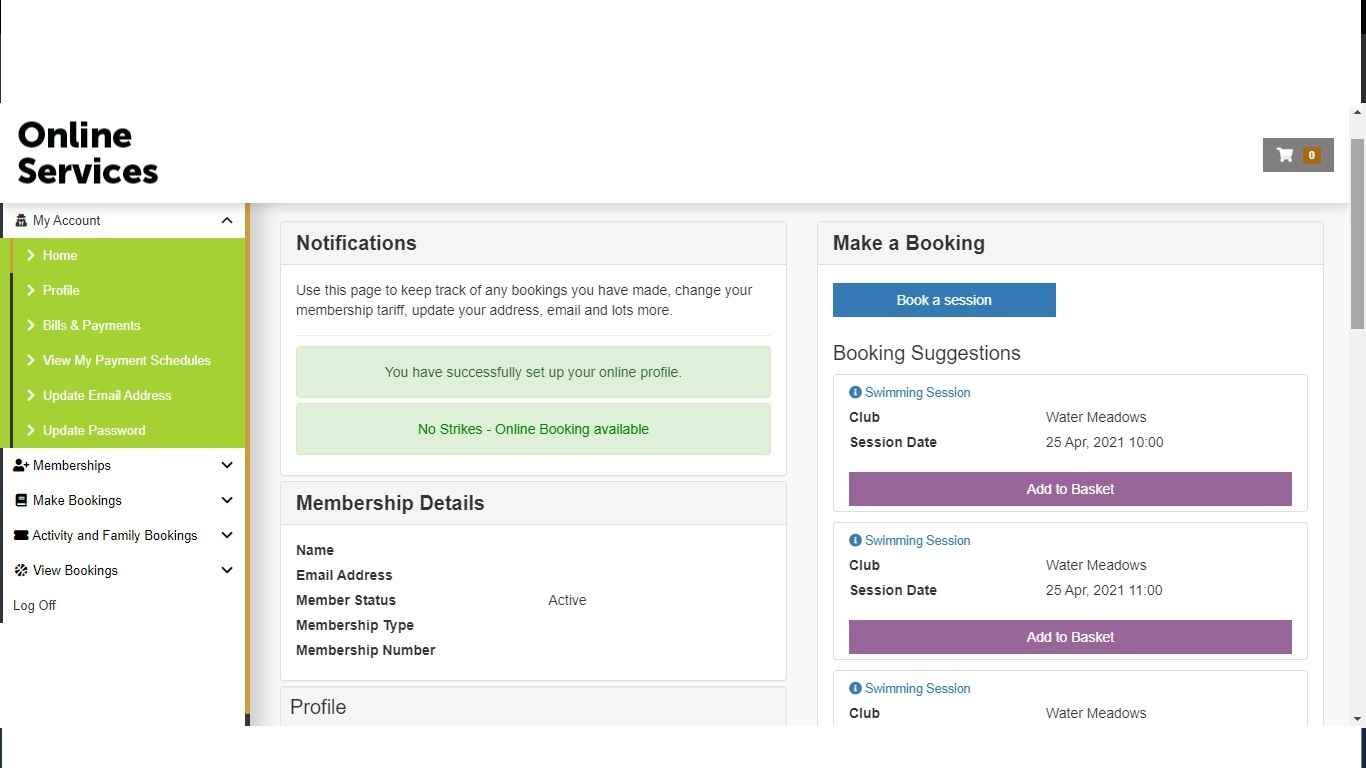Expand the Memberships menu chevron
The image size is (1366, 768).
coord(227,466)
